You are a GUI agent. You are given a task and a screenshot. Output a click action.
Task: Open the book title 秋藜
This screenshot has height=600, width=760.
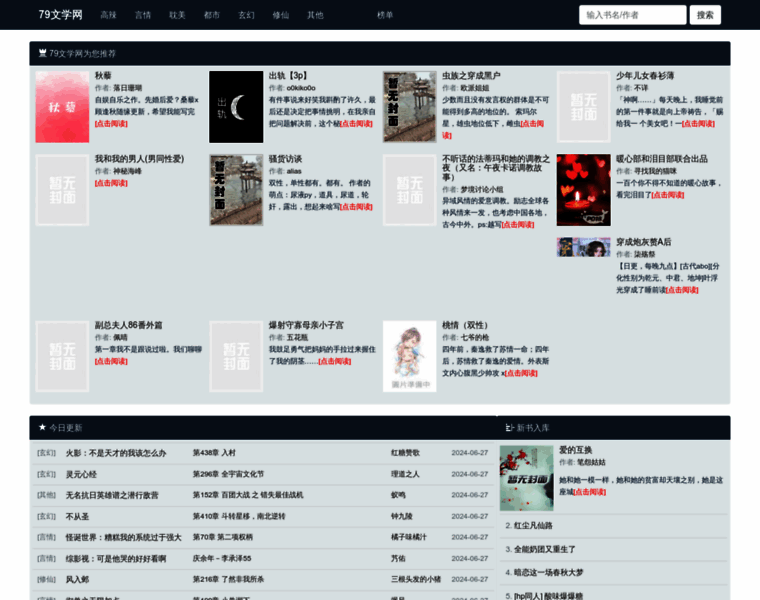(103, 76)
